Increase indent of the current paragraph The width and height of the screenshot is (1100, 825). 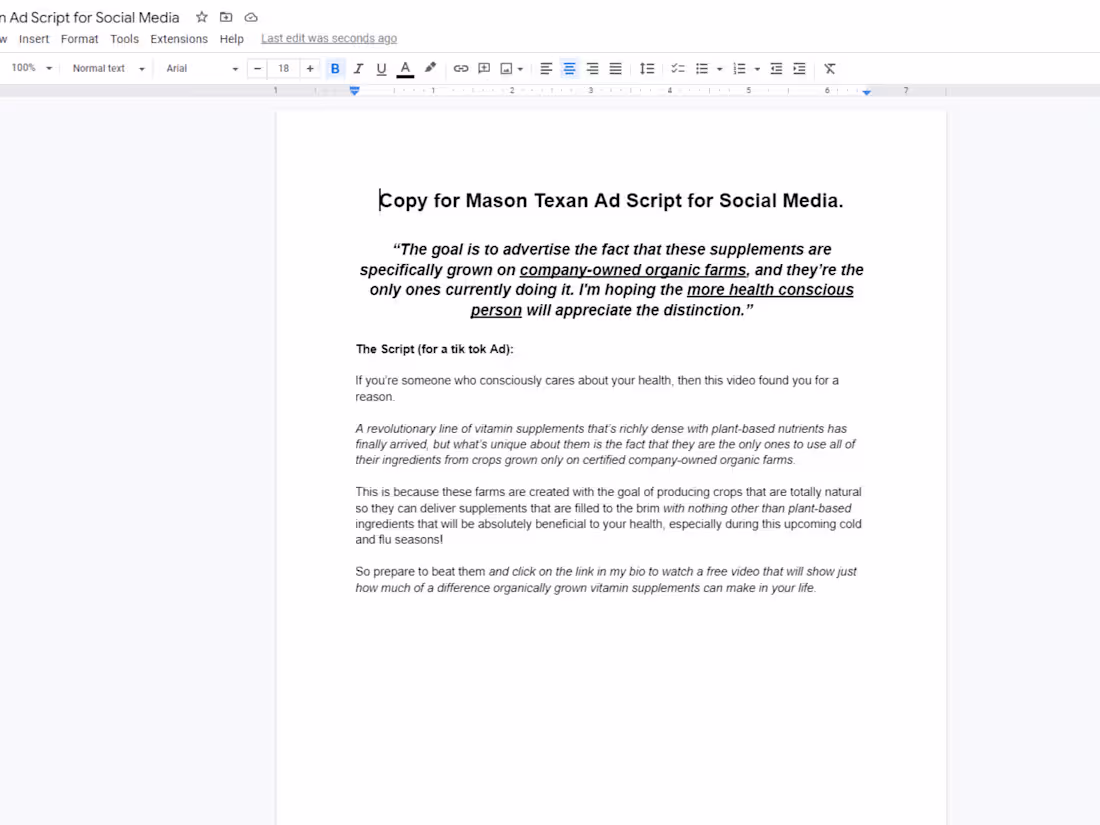pyautogui.click(x=798, y=68)
